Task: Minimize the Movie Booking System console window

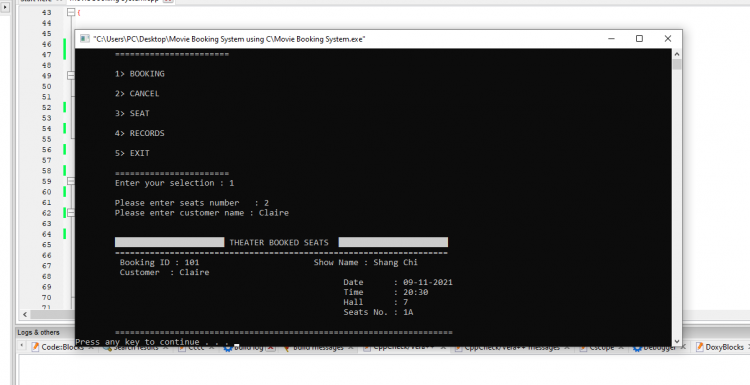Action: tap(611, 39)
